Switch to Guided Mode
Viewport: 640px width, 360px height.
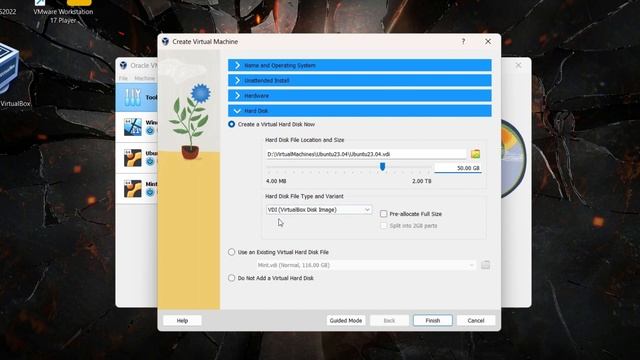click(346, 320)
